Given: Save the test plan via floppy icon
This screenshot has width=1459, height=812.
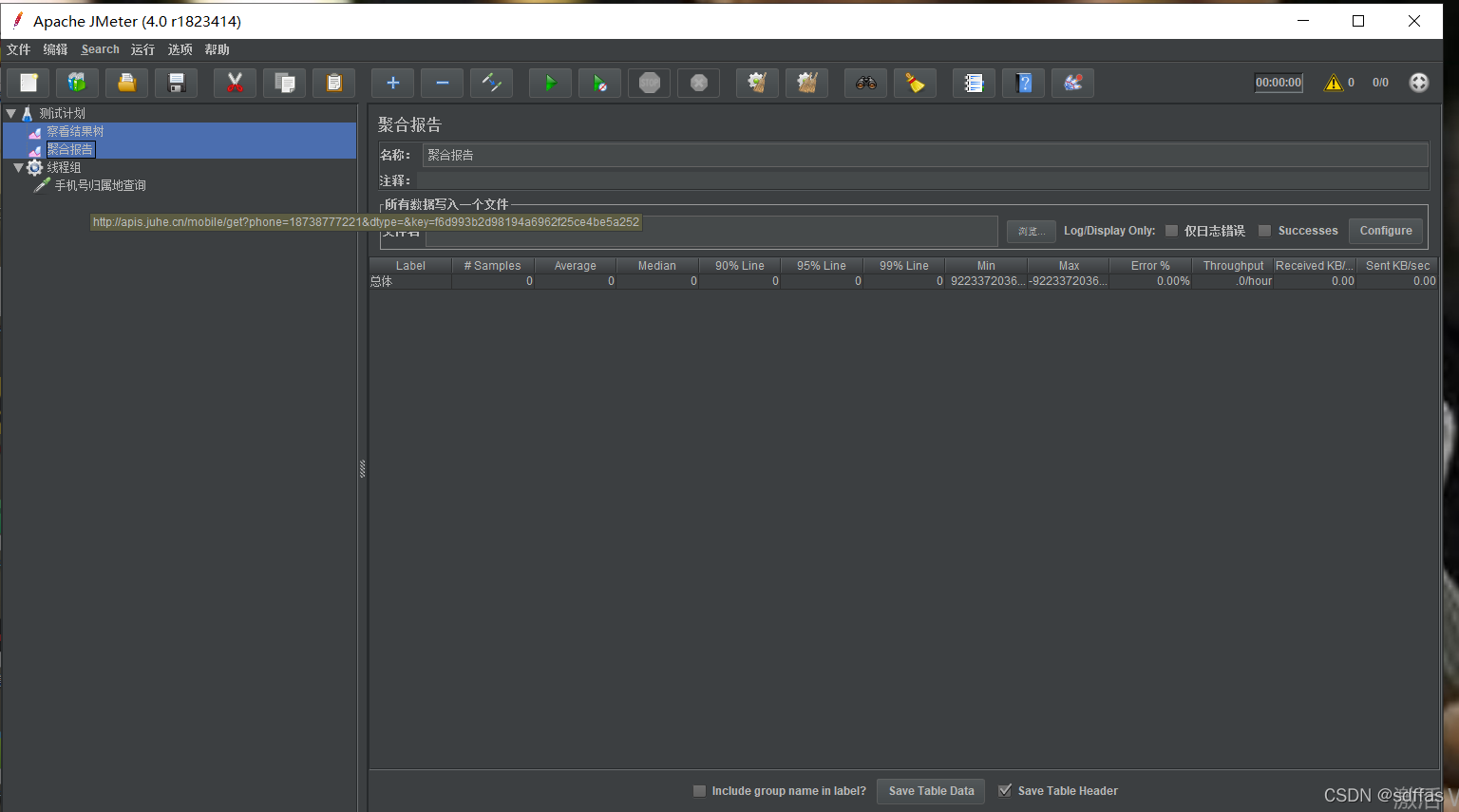Looking at the screenshot, I should click(x=176, y=83).
